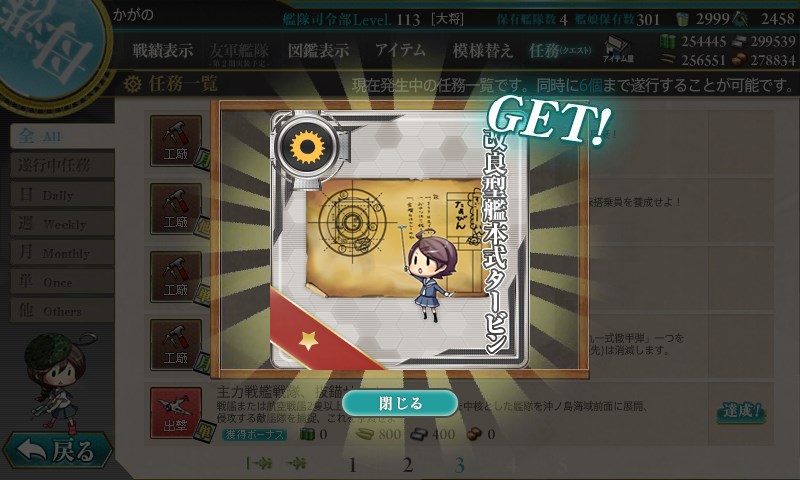Image resolution: width=800 pixels, height=480 pixels.
Task: Select the 週 Weekly quest filter
Action: point(62,223)
